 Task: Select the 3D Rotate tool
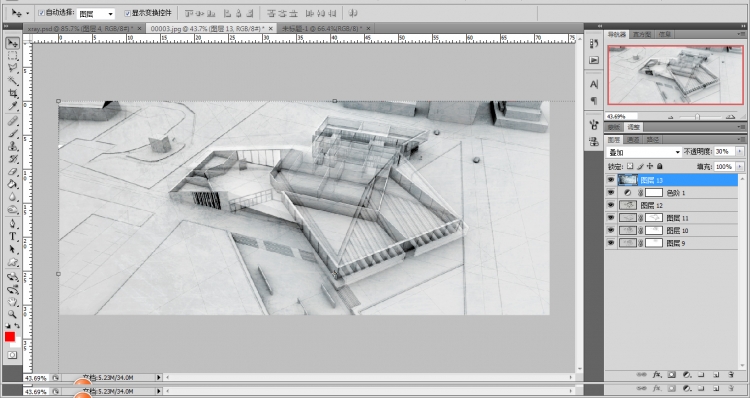12,277
